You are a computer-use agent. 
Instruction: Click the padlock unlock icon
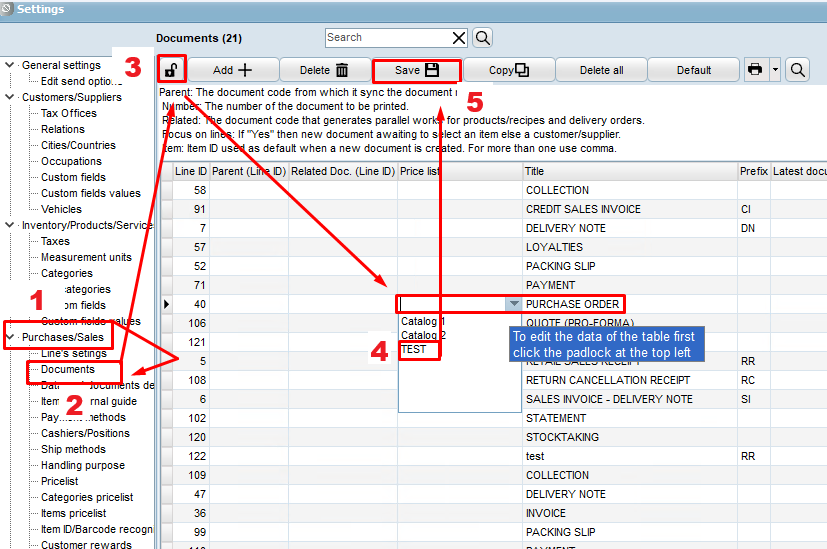pyautogui.click(x=172, y=70)
